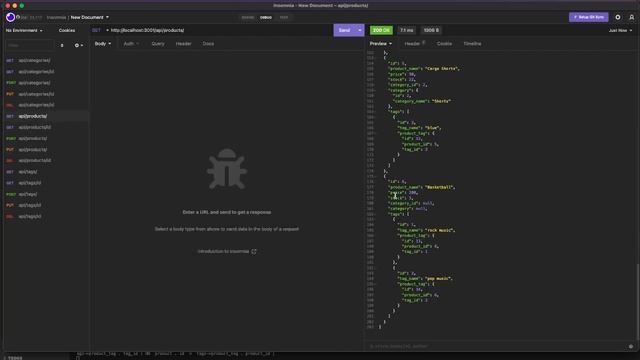The image size is (640, 360).
Task: Switch to the Test tab
Action: point(284,17)
